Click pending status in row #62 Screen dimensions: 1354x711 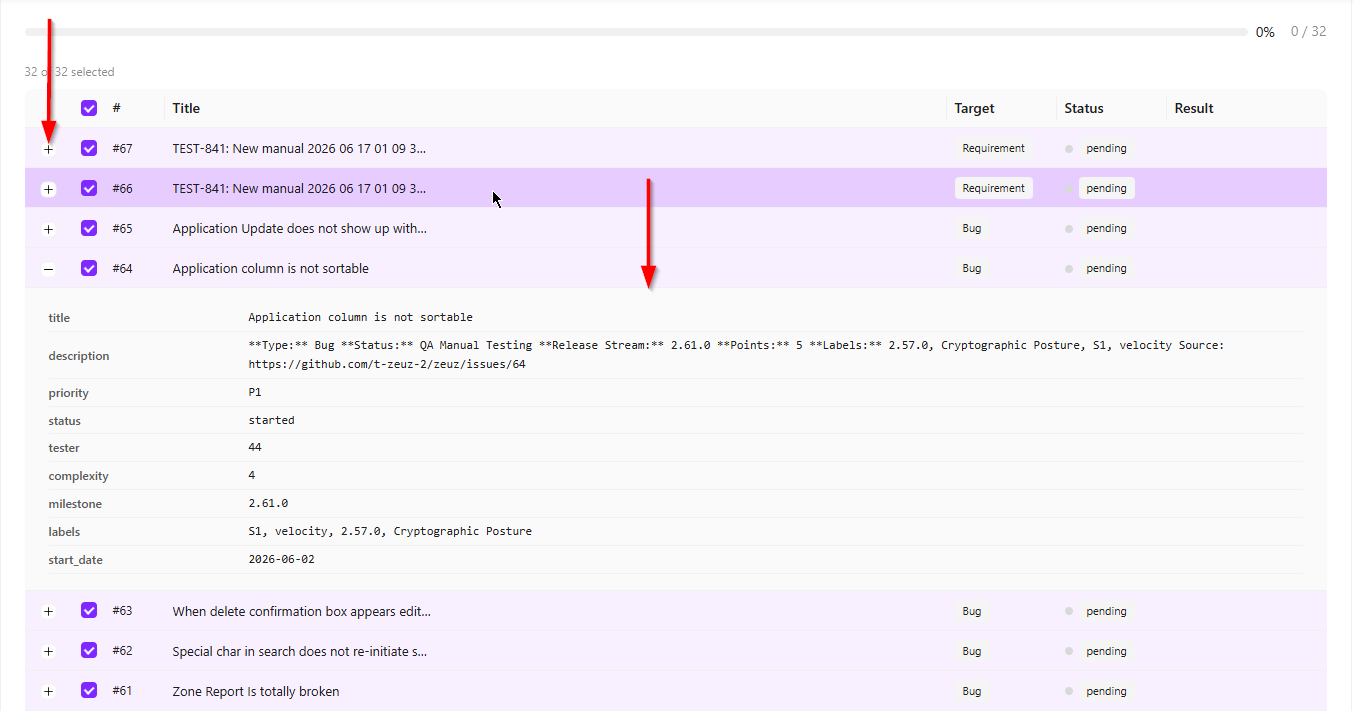(x=1106, y=651)
